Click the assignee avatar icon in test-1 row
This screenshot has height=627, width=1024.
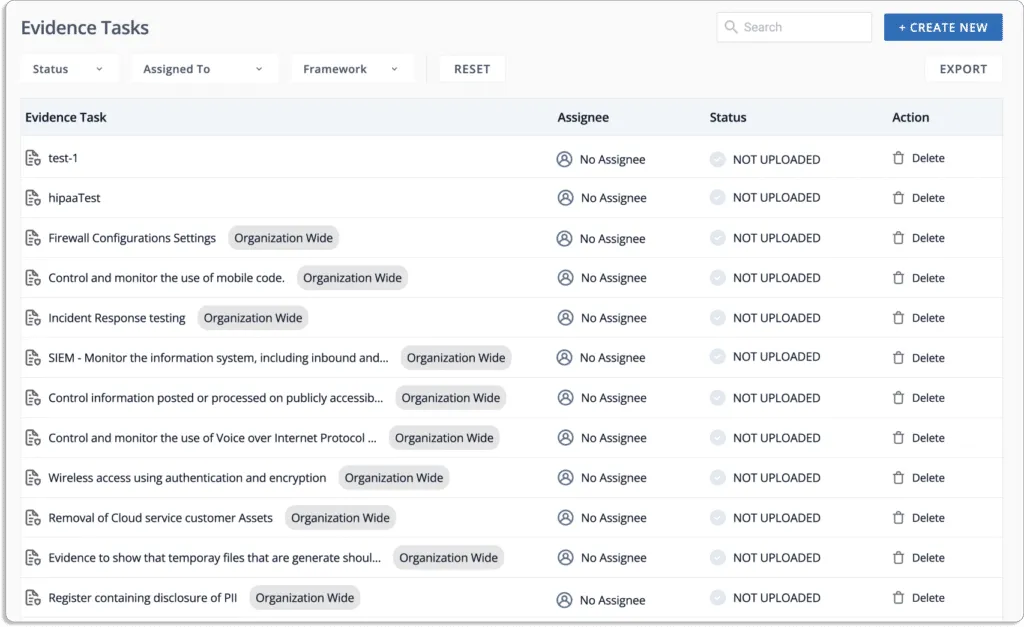click(x=564, y=159)
